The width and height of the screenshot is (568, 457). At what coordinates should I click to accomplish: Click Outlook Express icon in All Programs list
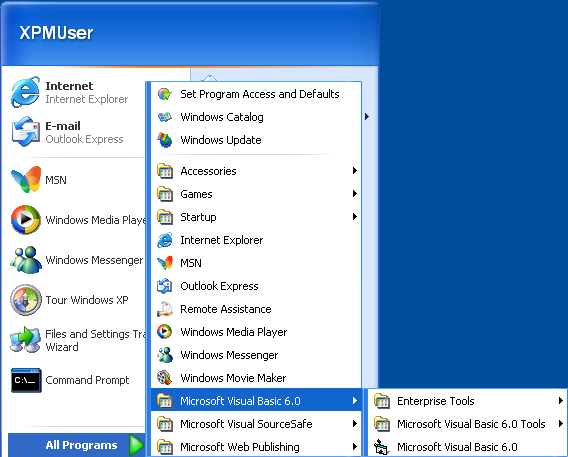(x=165, y=286)
